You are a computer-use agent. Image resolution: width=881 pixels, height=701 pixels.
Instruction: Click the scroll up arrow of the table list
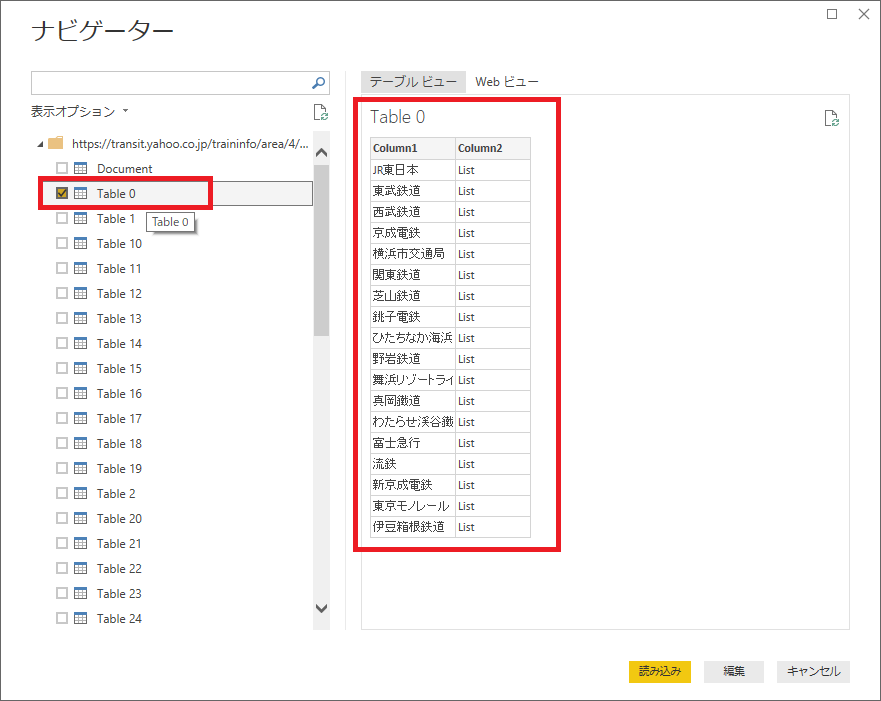point(321,152)
